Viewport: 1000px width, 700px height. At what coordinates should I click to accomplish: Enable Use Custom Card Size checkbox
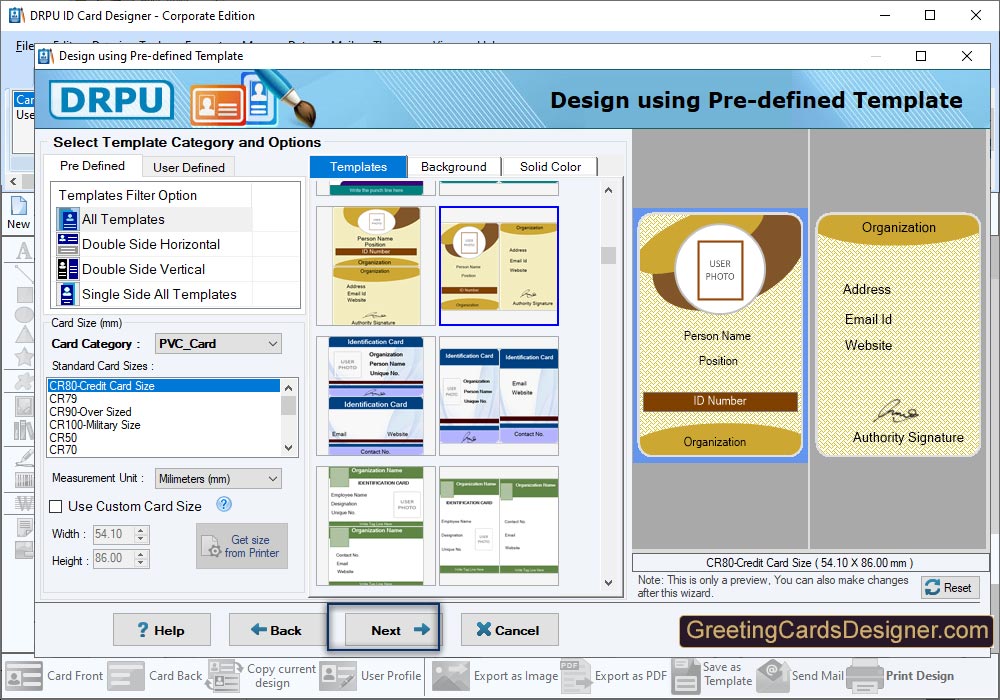(56, 506)
